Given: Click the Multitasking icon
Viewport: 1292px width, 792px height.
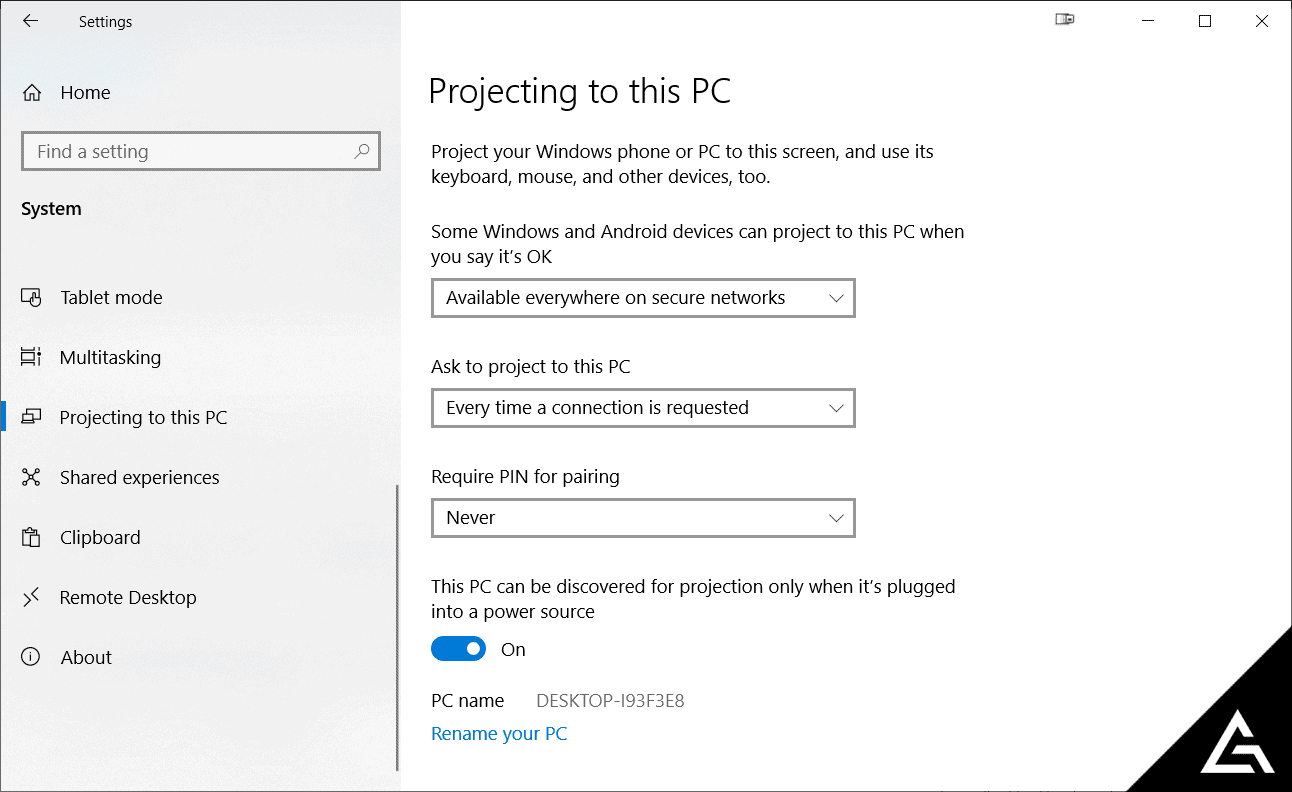Looking at the screenshot, I should 31,357.
